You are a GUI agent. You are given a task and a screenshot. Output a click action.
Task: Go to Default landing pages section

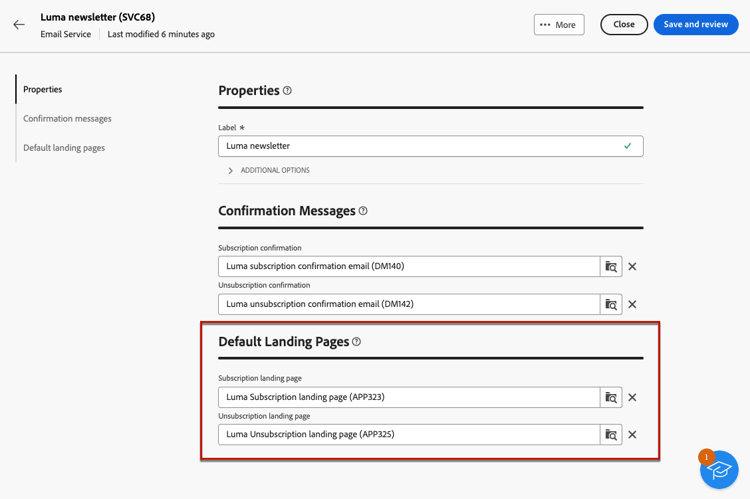(x=64, y=148)
